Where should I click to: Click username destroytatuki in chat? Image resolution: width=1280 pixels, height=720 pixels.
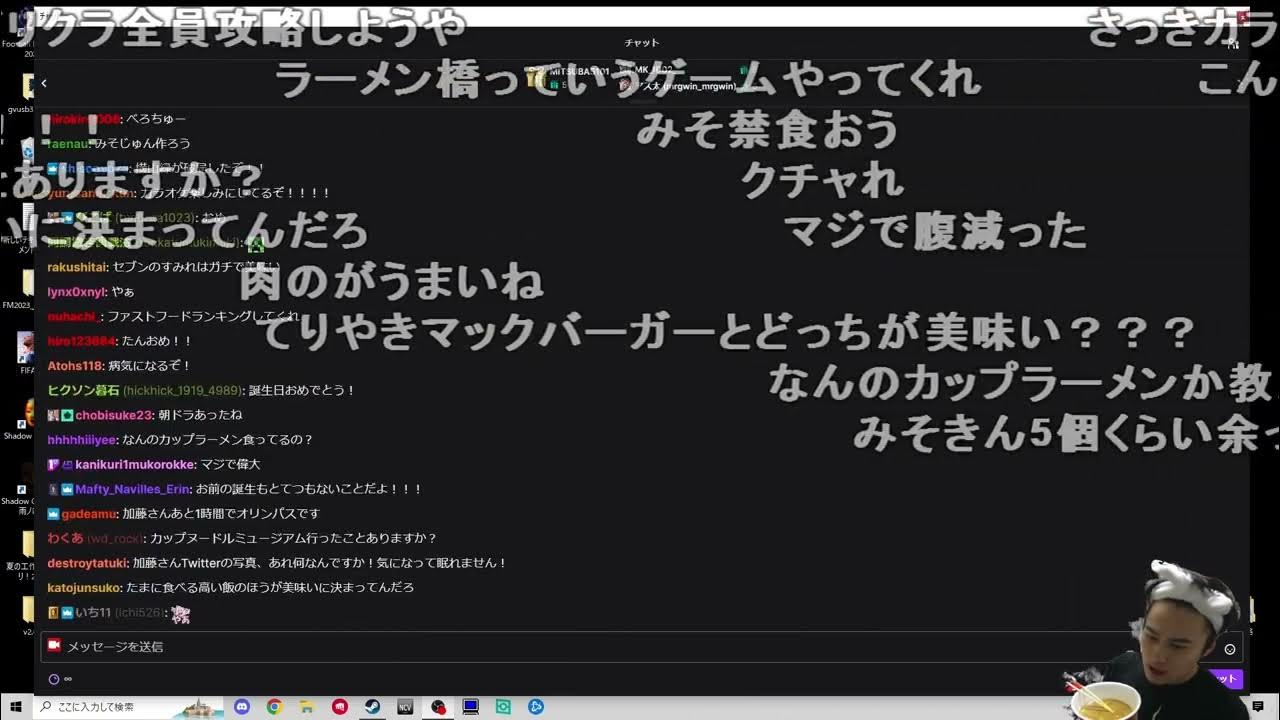(x=87, y=563)
